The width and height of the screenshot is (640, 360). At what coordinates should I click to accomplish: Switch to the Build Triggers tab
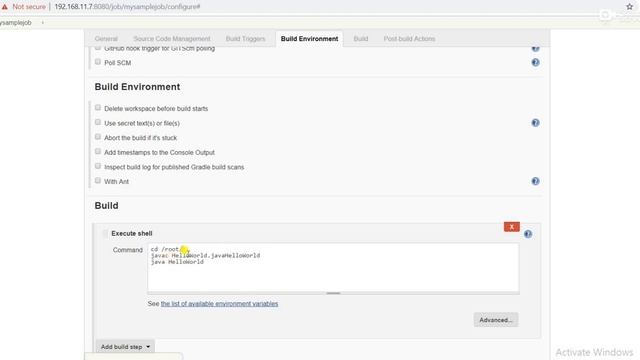coord(245,39)
